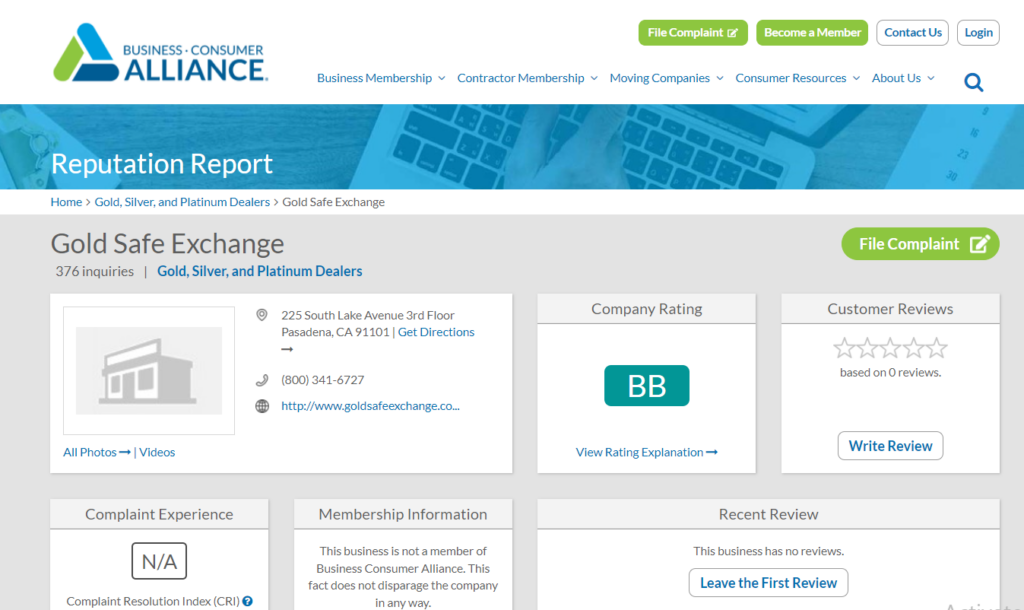Screen dimensions: 1024x610
Task: Click Leave the First Review button
Action: [x=769, y=583]
